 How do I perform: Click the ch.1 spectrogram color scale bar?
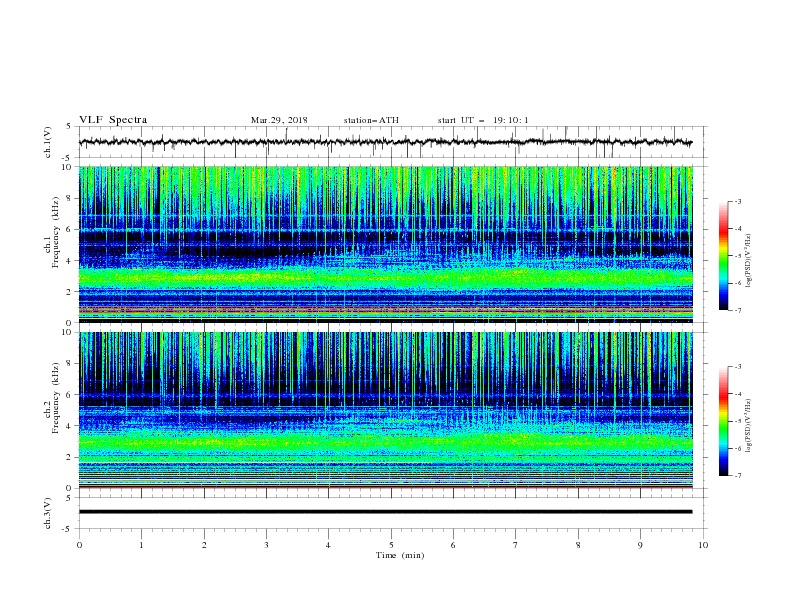coord(723,256)
